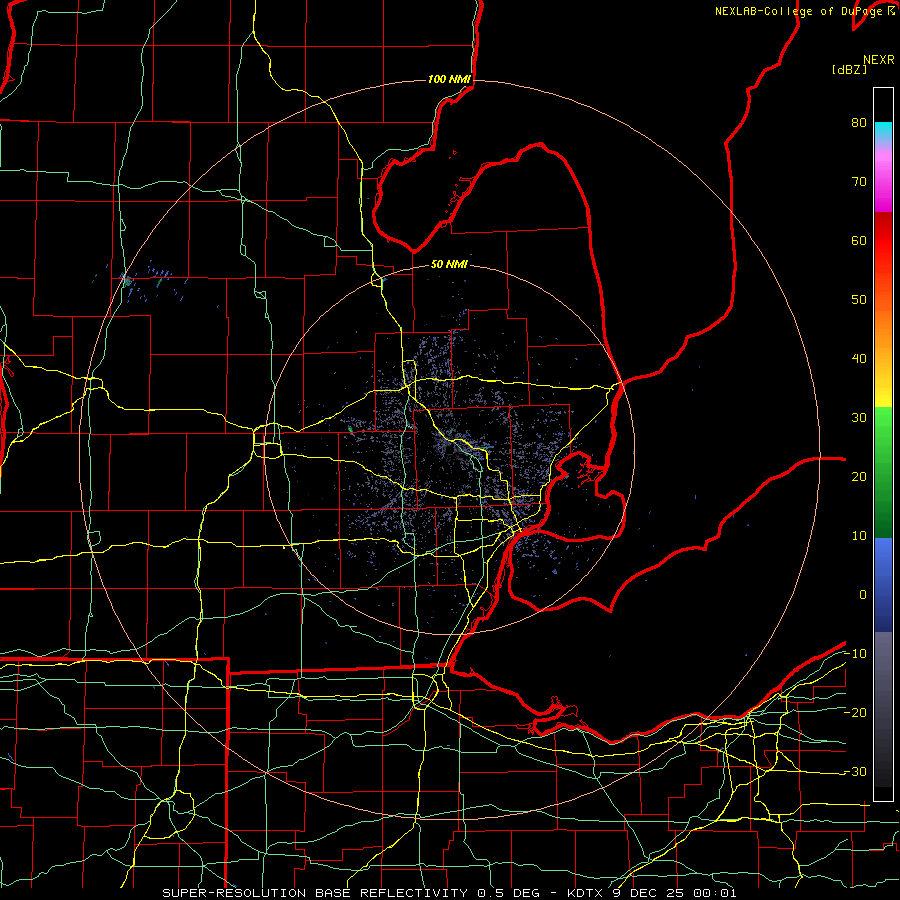Click the [dBZ] unit label
This screenshot has width=900, height=900.
[x=849, y=69]
